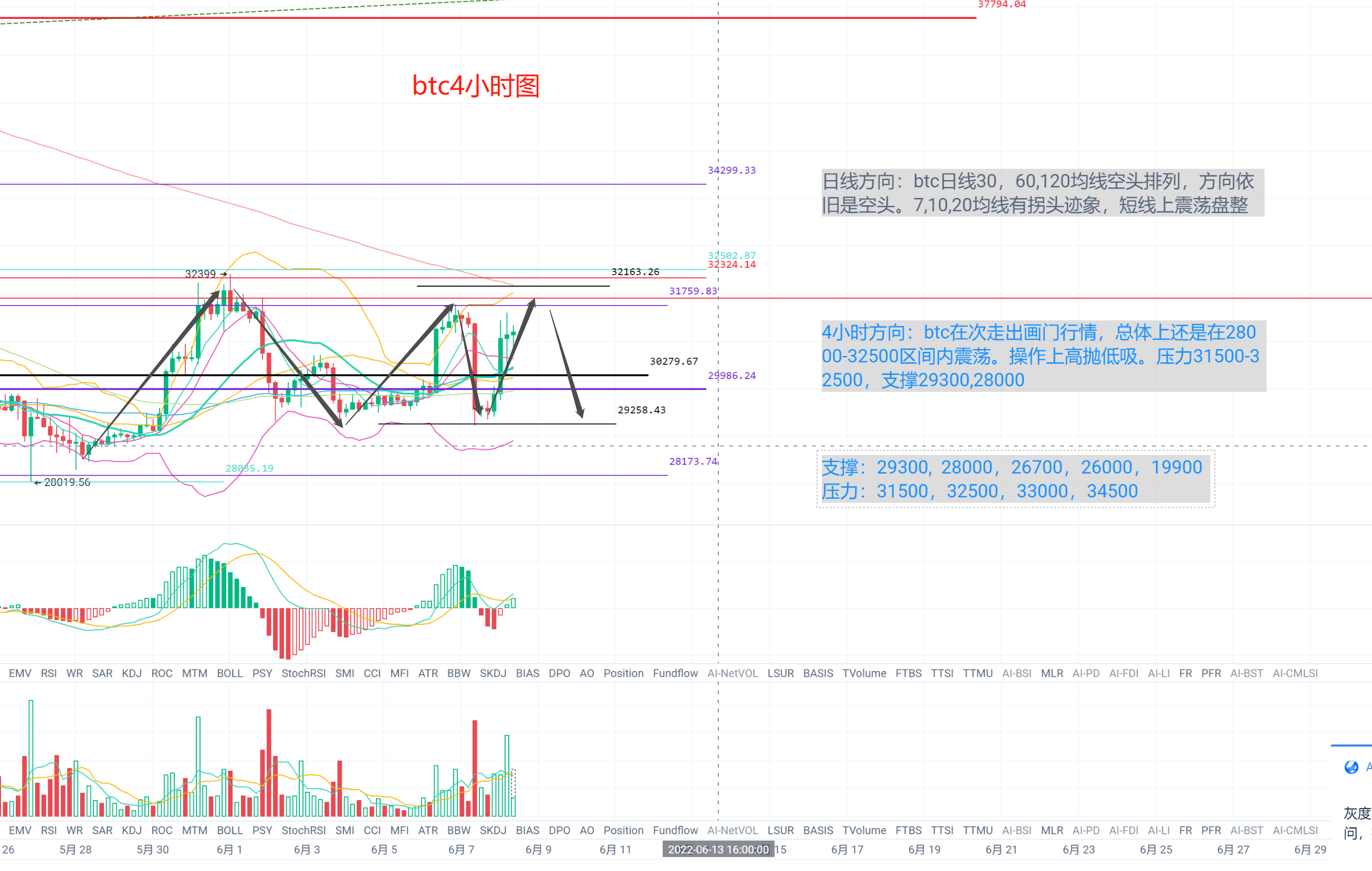Image resolution: width=1372 pixels, height=871 pixels.
Task: Select KDJ indicator below the MACD pane
Action: tap(132, 673)
